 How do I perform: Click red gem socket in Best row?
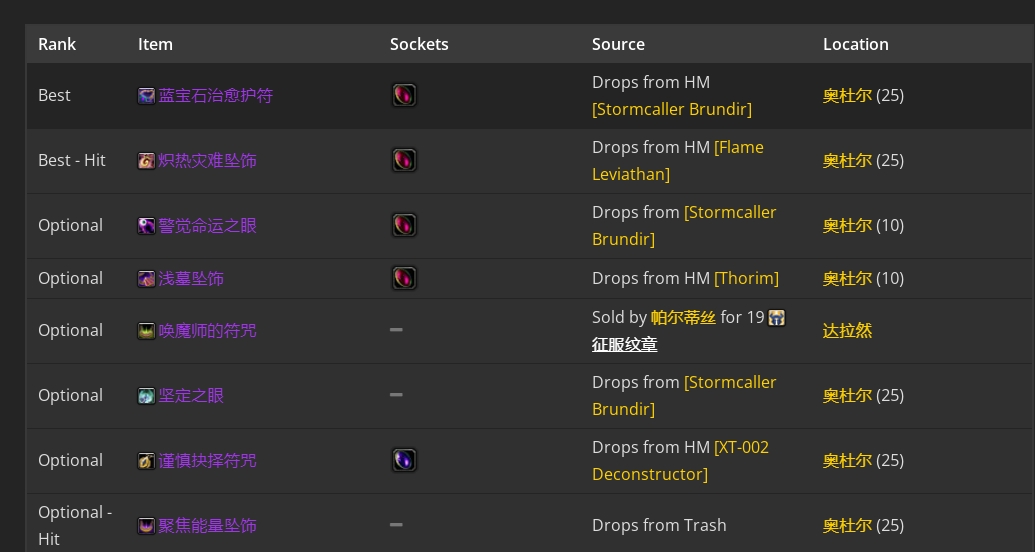[x=404, y=95]
